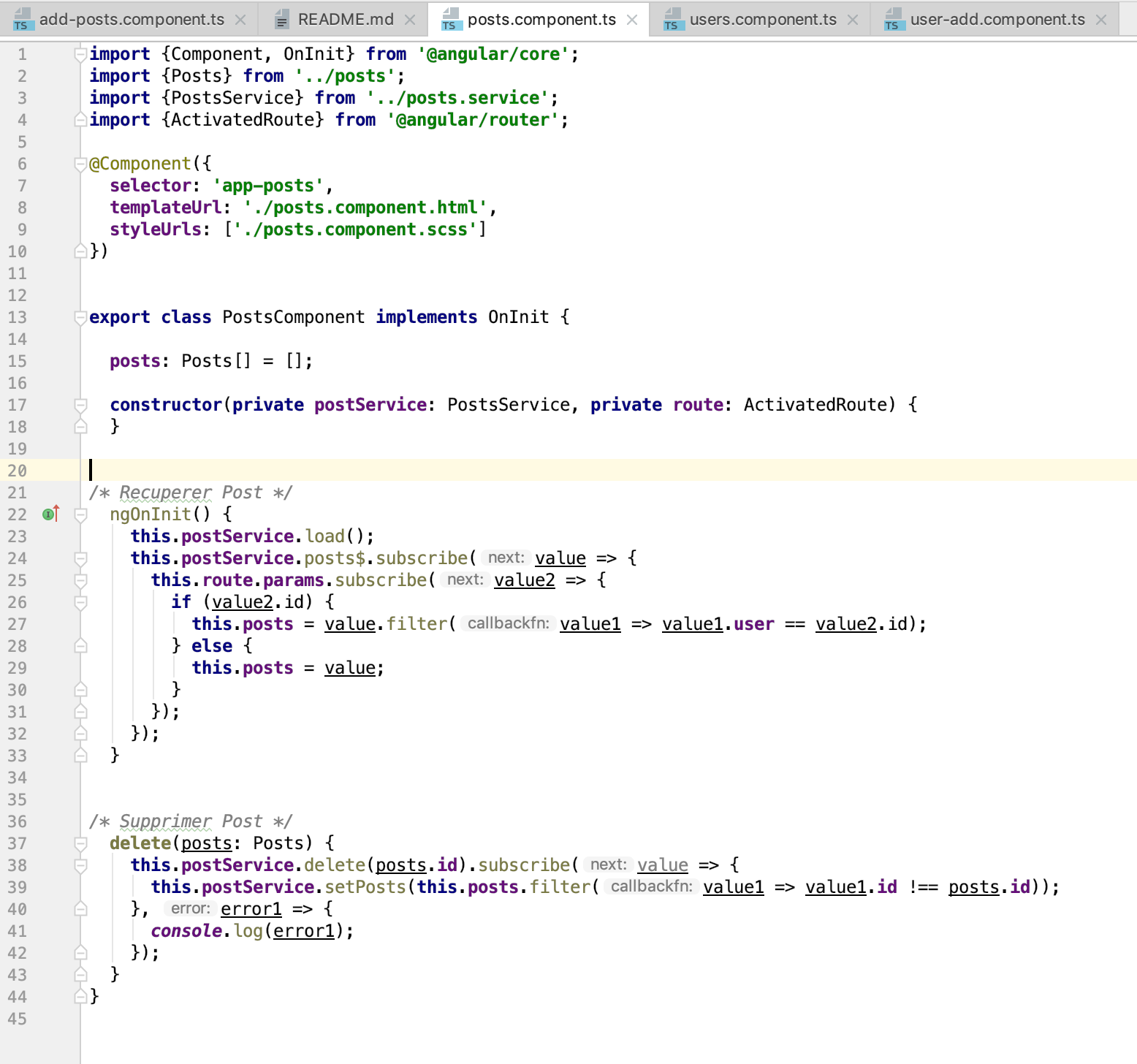The height and width of the screenshot is (1064, 1137).
Task: Collapse the delete method body
Action: click(x=80, y=843)
